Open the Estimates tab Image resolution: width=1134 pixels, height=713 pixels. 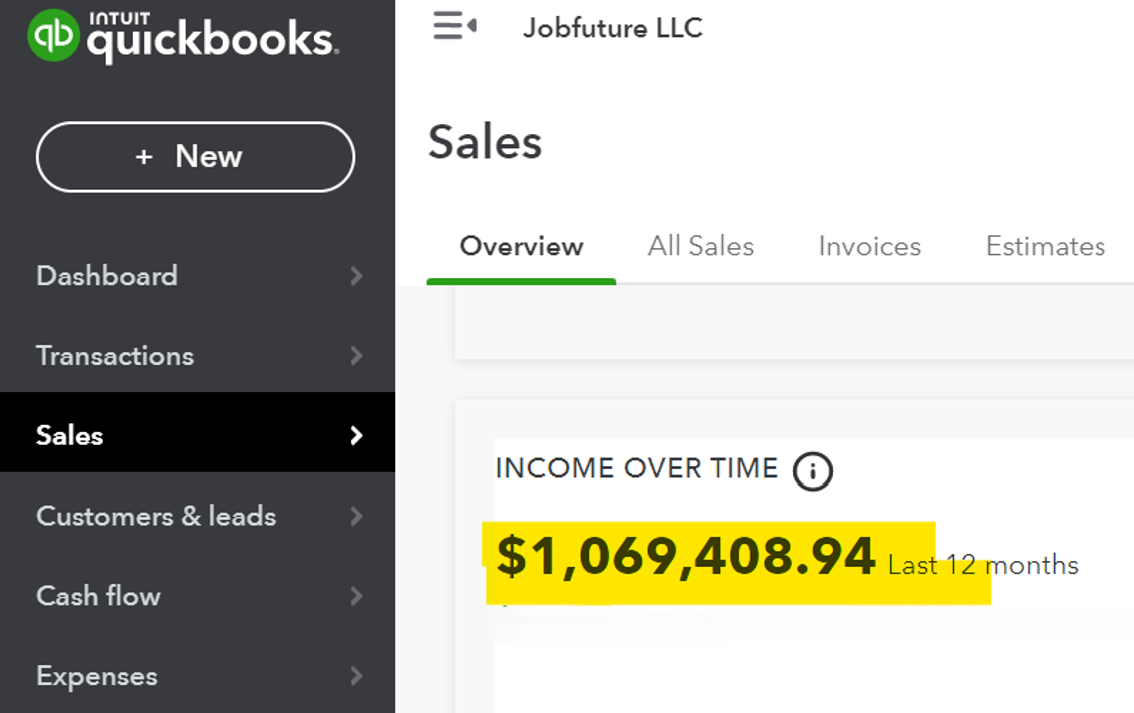[1045, 246]
